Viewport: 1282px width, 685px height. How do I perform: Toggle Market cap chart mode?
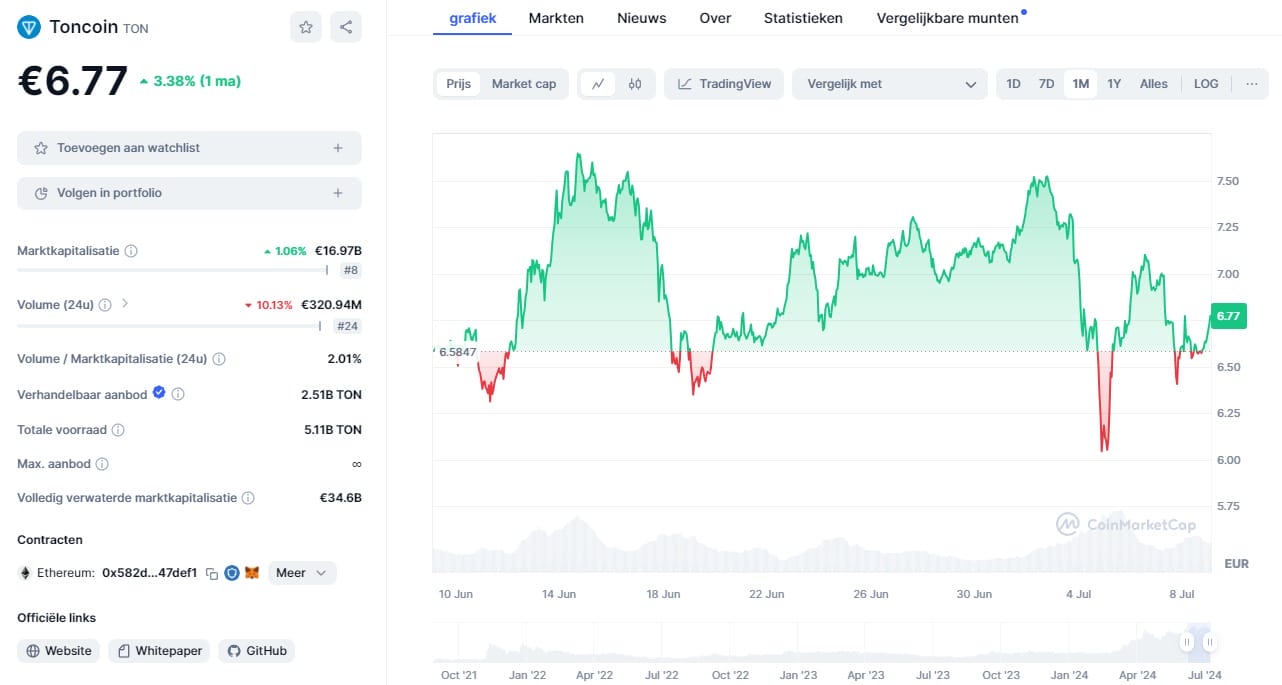coord(524,84)
